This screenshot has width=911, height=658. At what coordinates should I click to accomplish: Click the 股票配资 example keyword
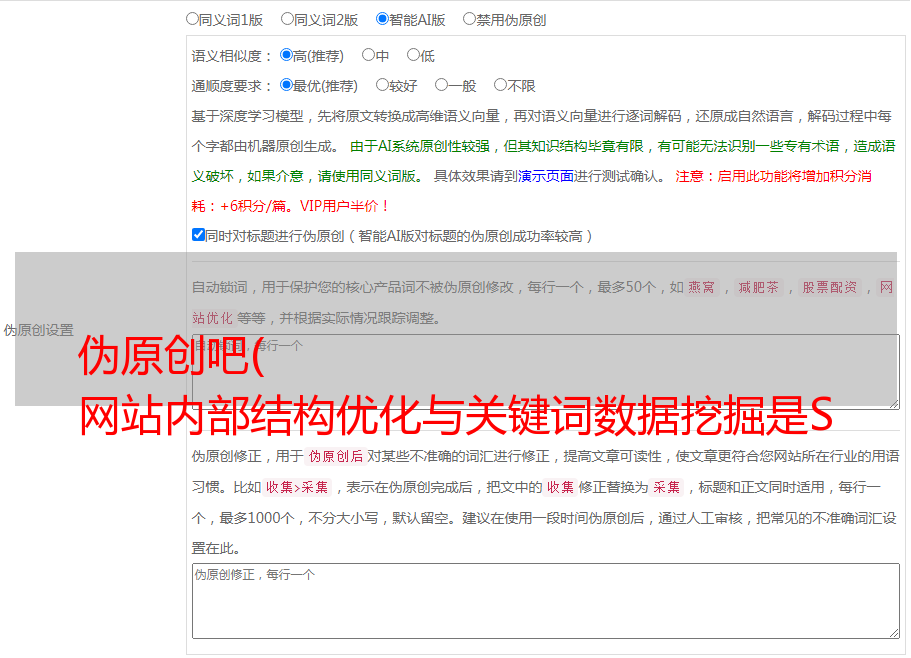829,287
